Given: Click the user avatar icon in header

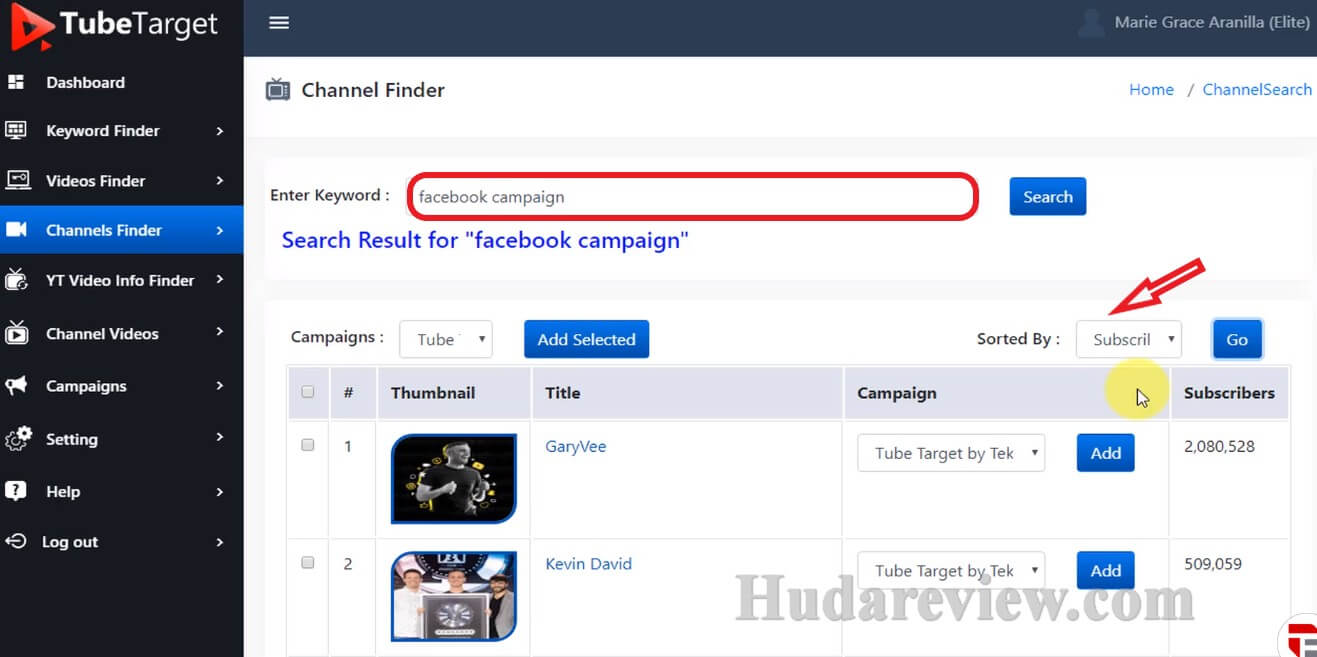Looking at the screenshot, I should click(x=1092, y=22).
